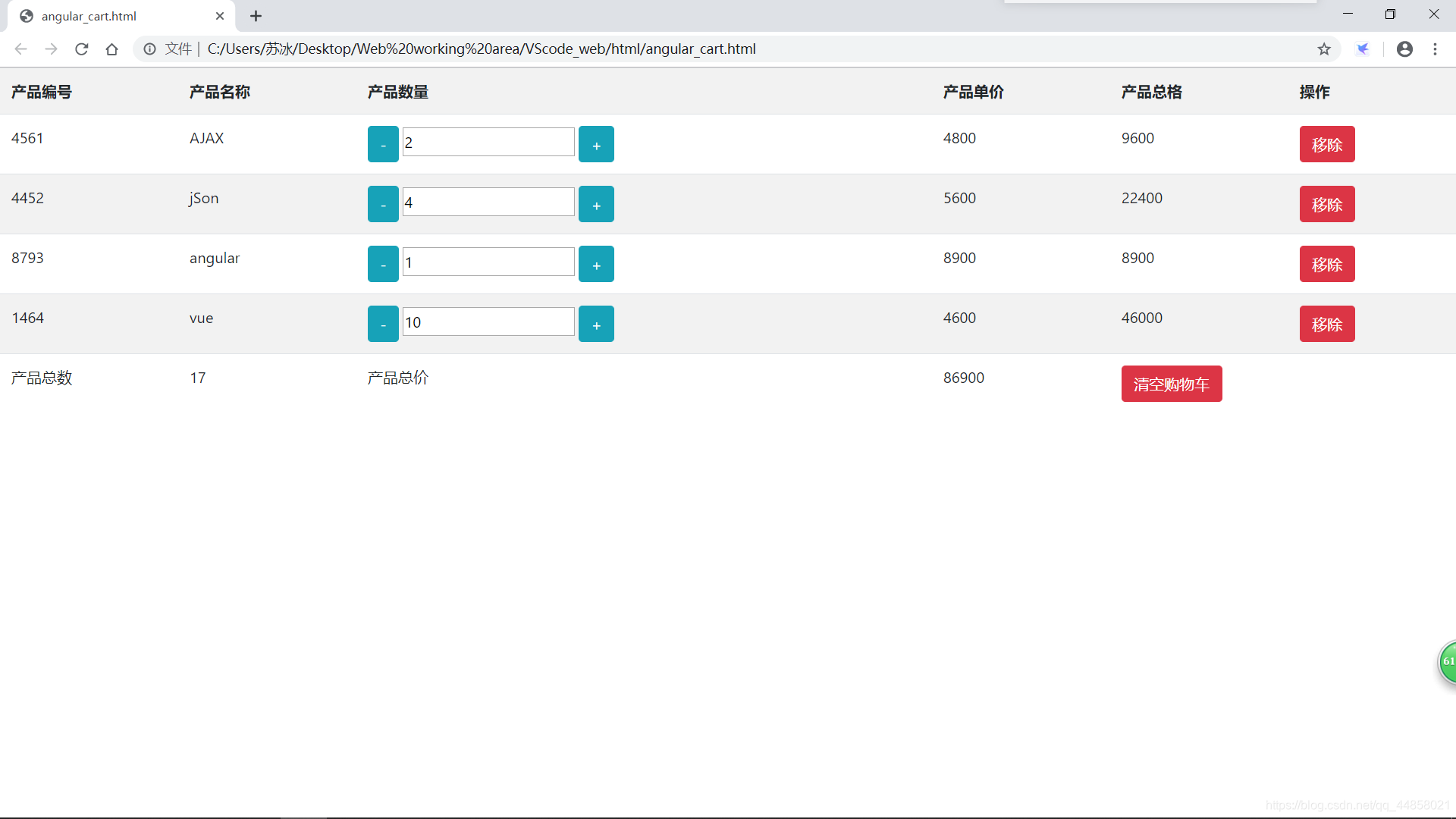
Task: Click the 产品数量 column header
Action: (398, 92)
